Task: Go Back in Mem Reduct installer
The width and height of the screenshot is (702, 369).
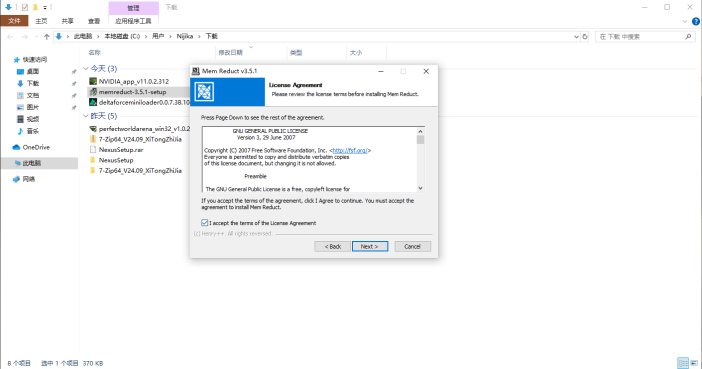Action: (x=332, y=246)
